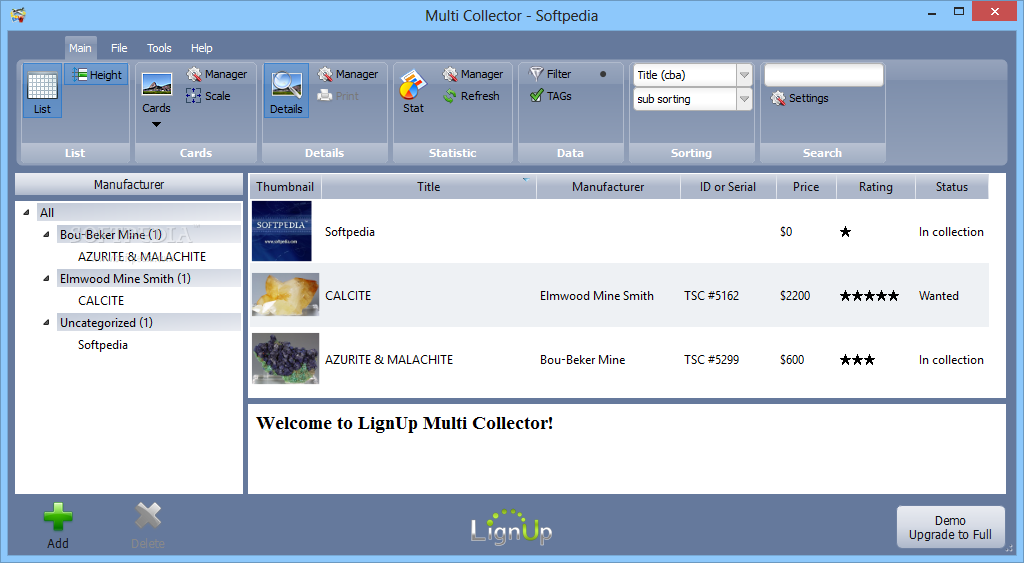Toggle the Details panel button
The height and width of the screenshot is (563, 1024).
[286, 91]
